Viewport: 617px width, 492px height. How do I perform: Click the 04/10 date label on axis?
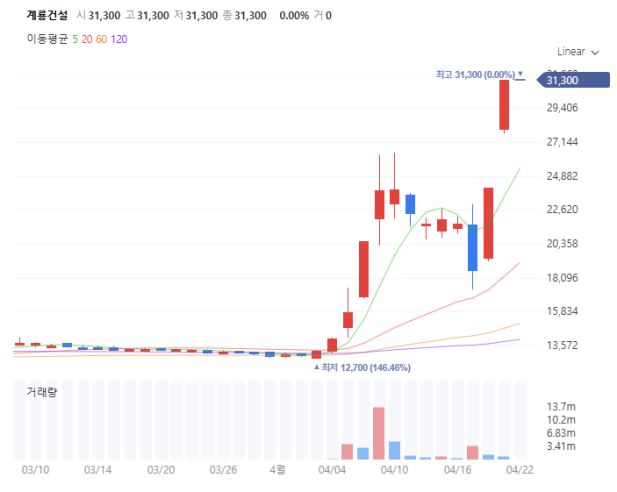click(x=395, y=468)
